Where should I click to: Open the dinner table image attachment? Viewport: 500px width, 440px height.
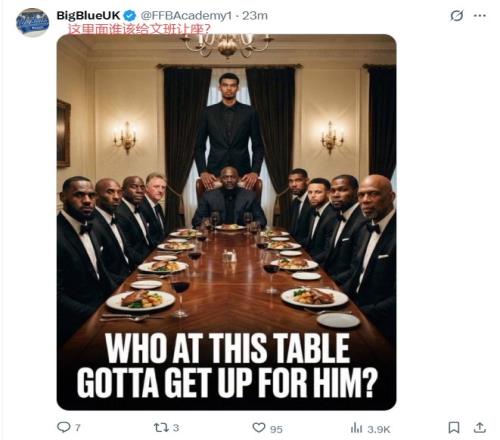227,222
